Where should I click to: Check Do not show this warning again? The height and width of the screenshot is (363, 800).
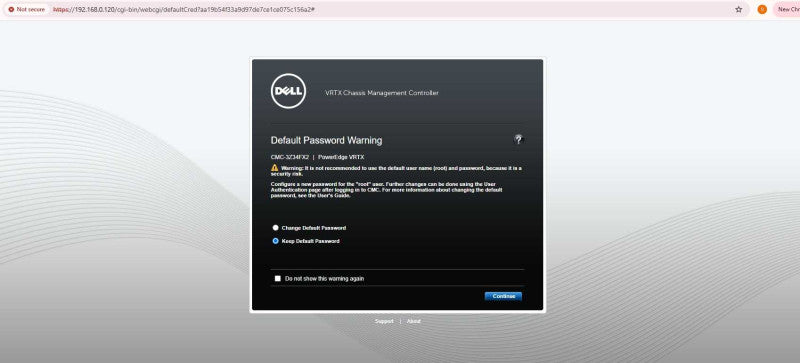click(x=278, y=279)
